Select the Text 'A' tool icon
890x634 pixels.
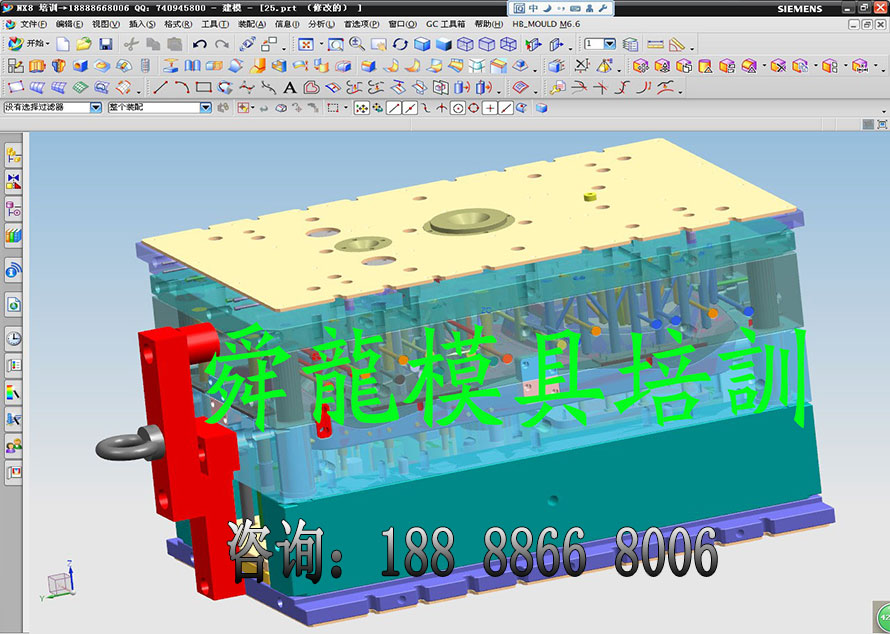click(289, 87)
